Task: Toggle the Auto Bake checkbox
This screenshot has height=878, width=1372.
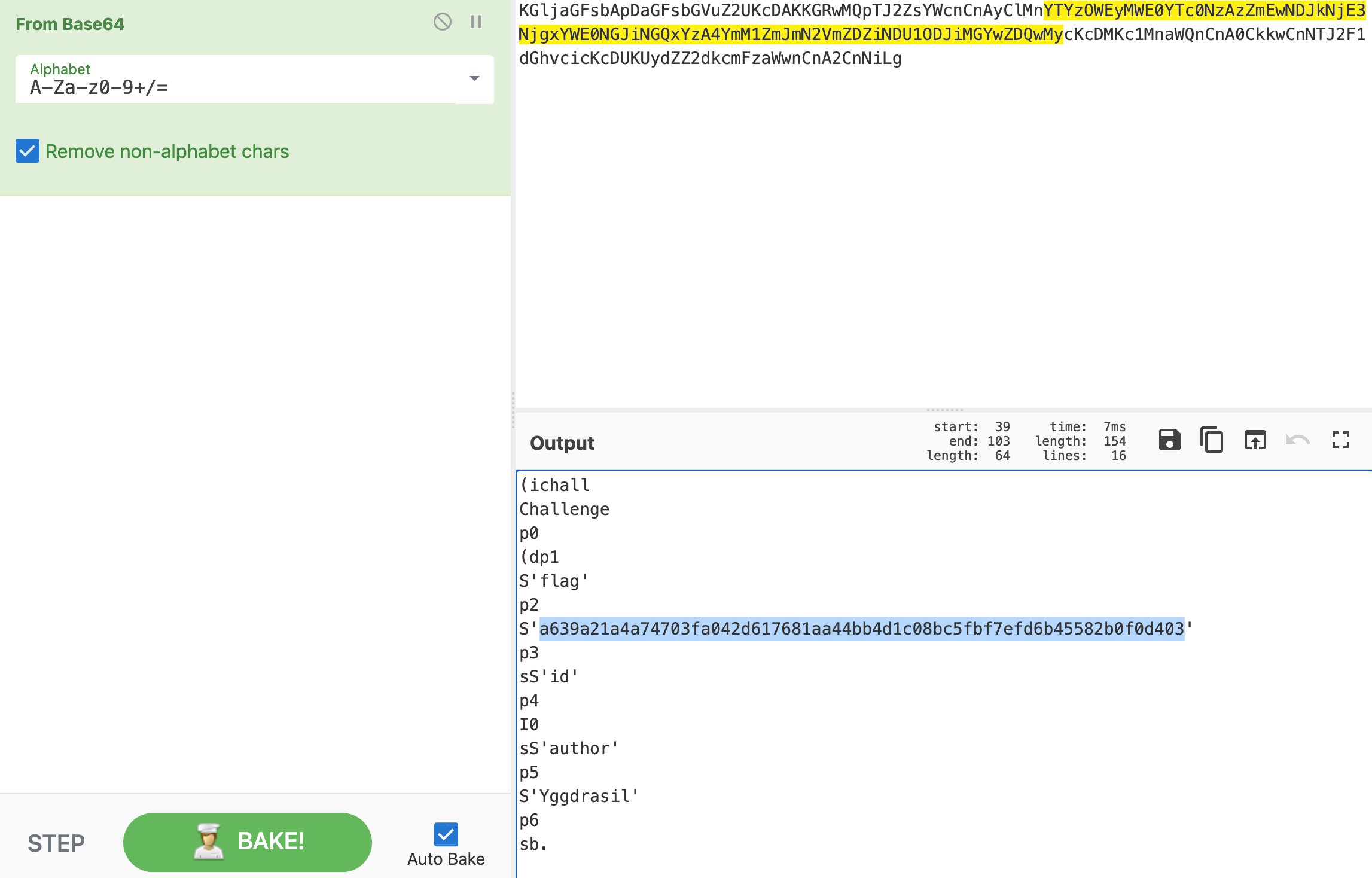Action: [446, 834]
